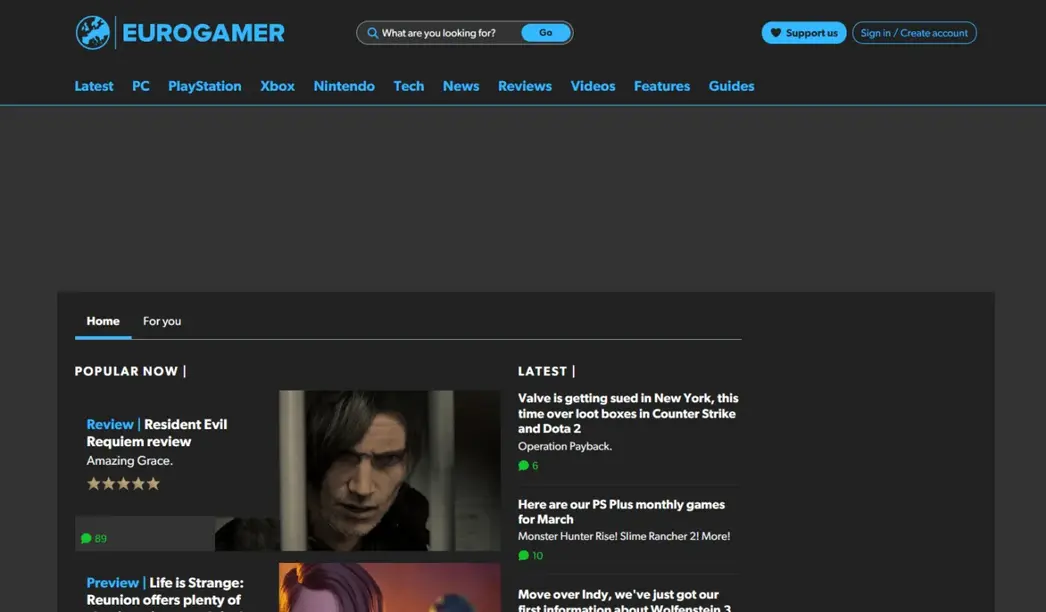The height and width of the screenshot is (612, 1046).
Task: Click the search magnifier icon
Action: (x=372, y=33)
